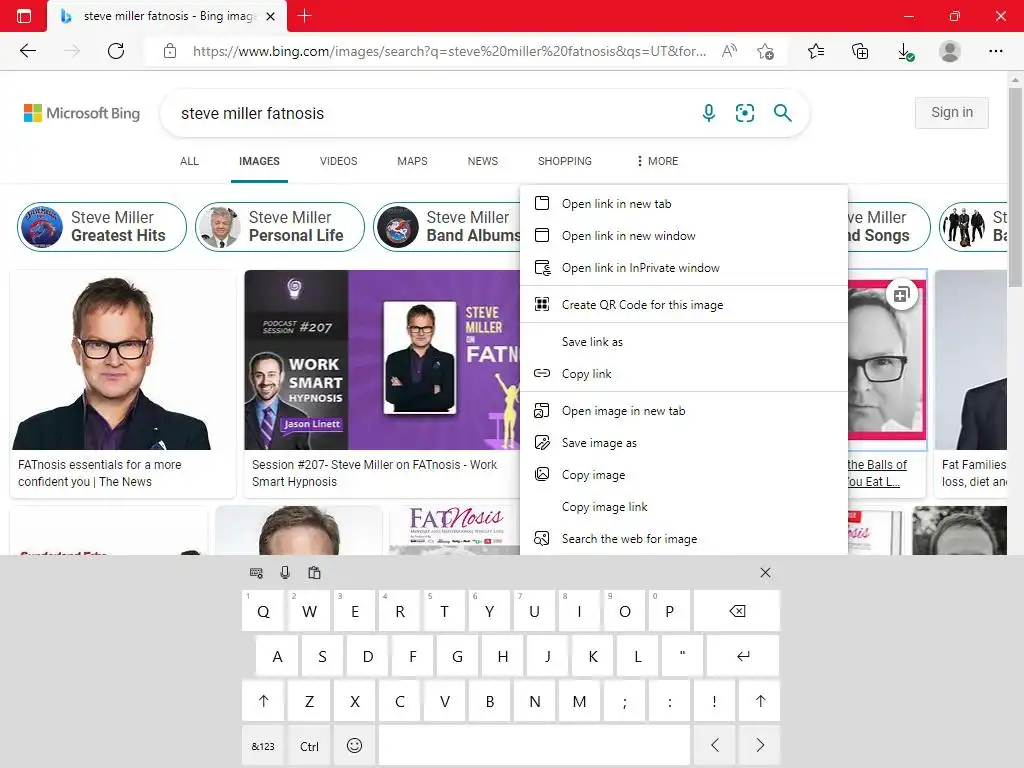Switch to the ALL search tab
Image resolution: width=1024 pixels, height=768 pixels.
(189, 161)
